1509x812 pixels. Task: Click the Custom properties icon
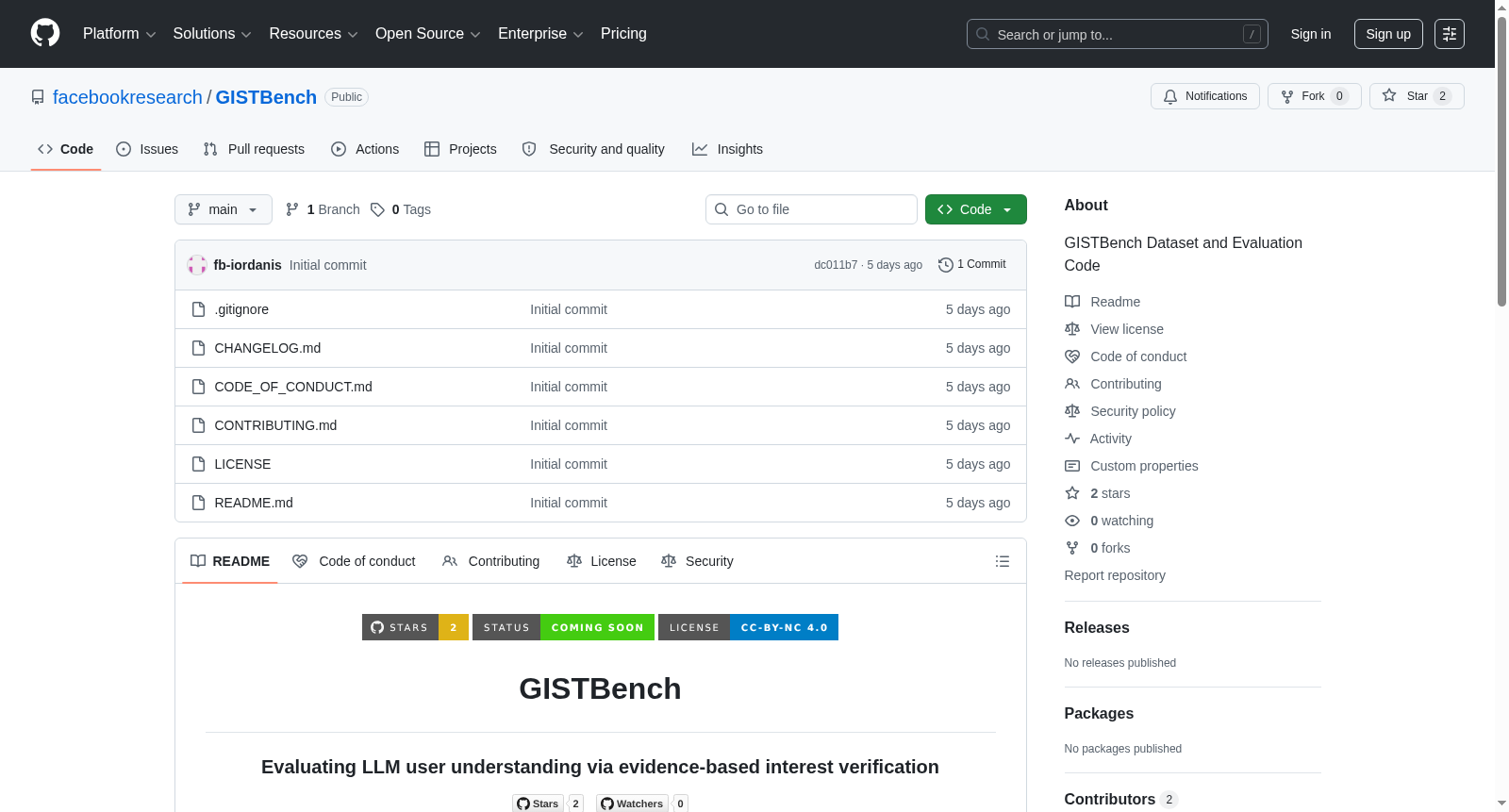point(1072,466)
